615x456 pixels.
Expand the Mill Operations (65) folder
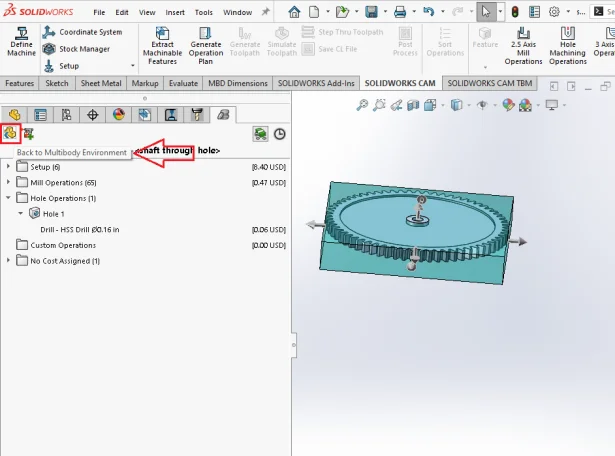click(x=9, y=182)
